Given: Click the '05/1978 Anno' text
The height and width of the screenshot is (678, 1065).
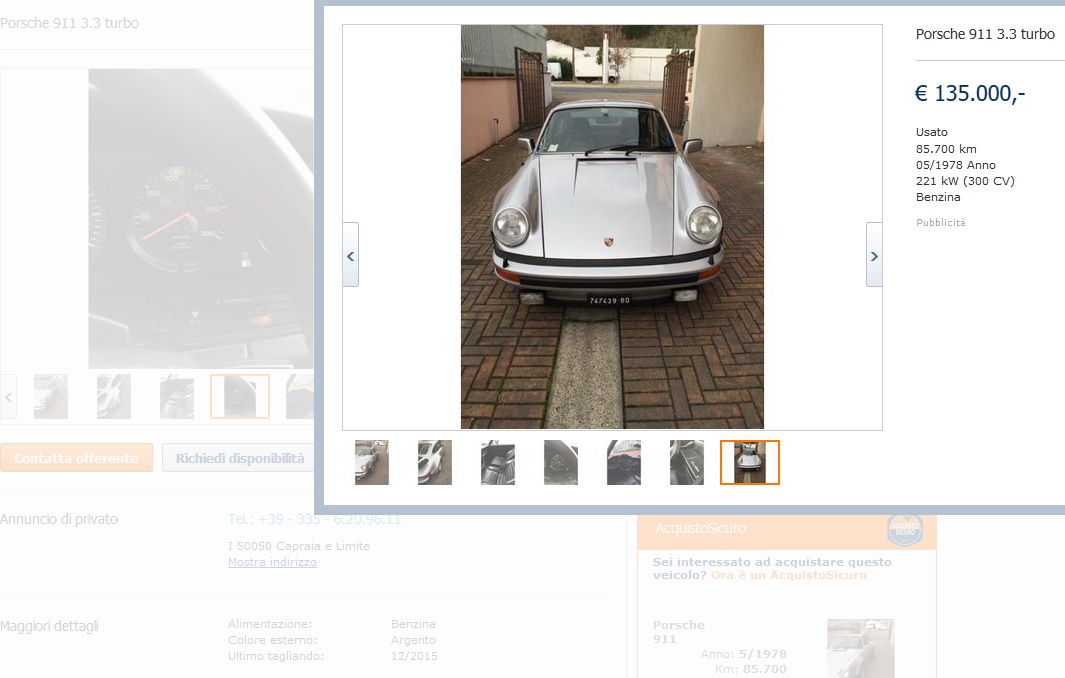Looking at the screenshot, I should coord(956,165).
